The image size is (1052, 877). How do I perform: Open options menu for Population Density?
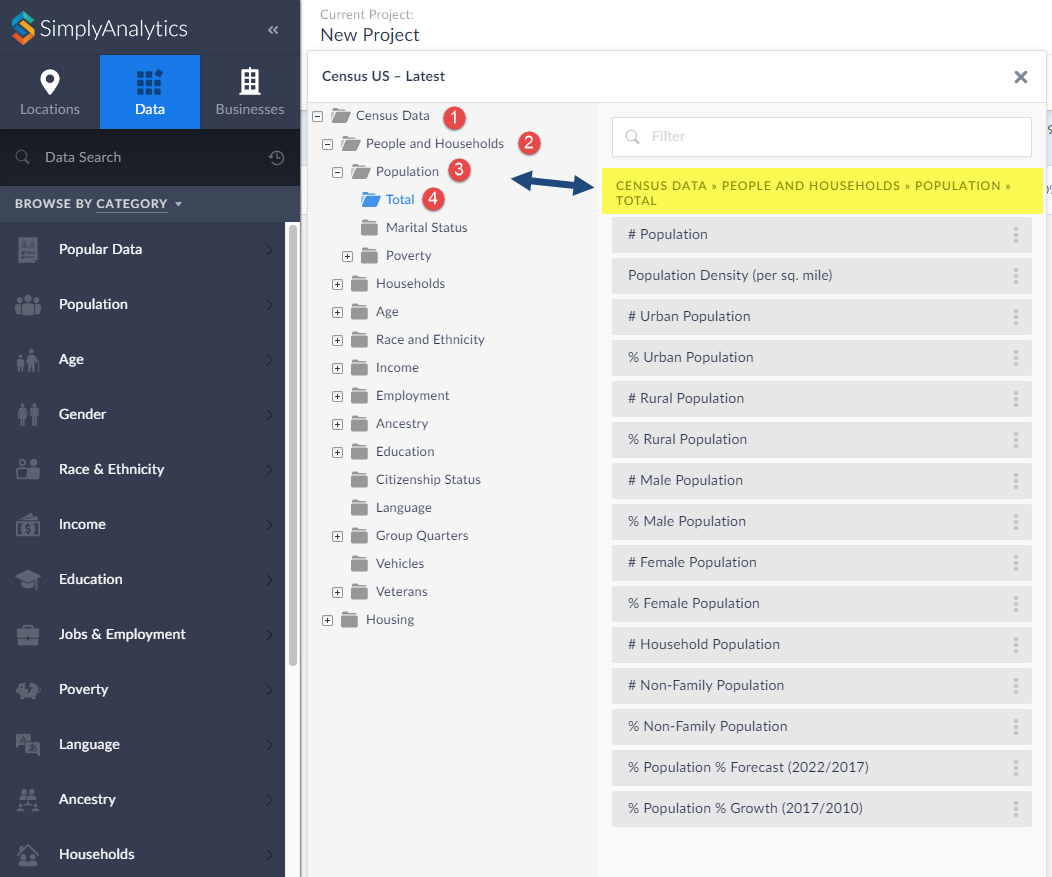pyautogui.click(x=1016, y=276)
